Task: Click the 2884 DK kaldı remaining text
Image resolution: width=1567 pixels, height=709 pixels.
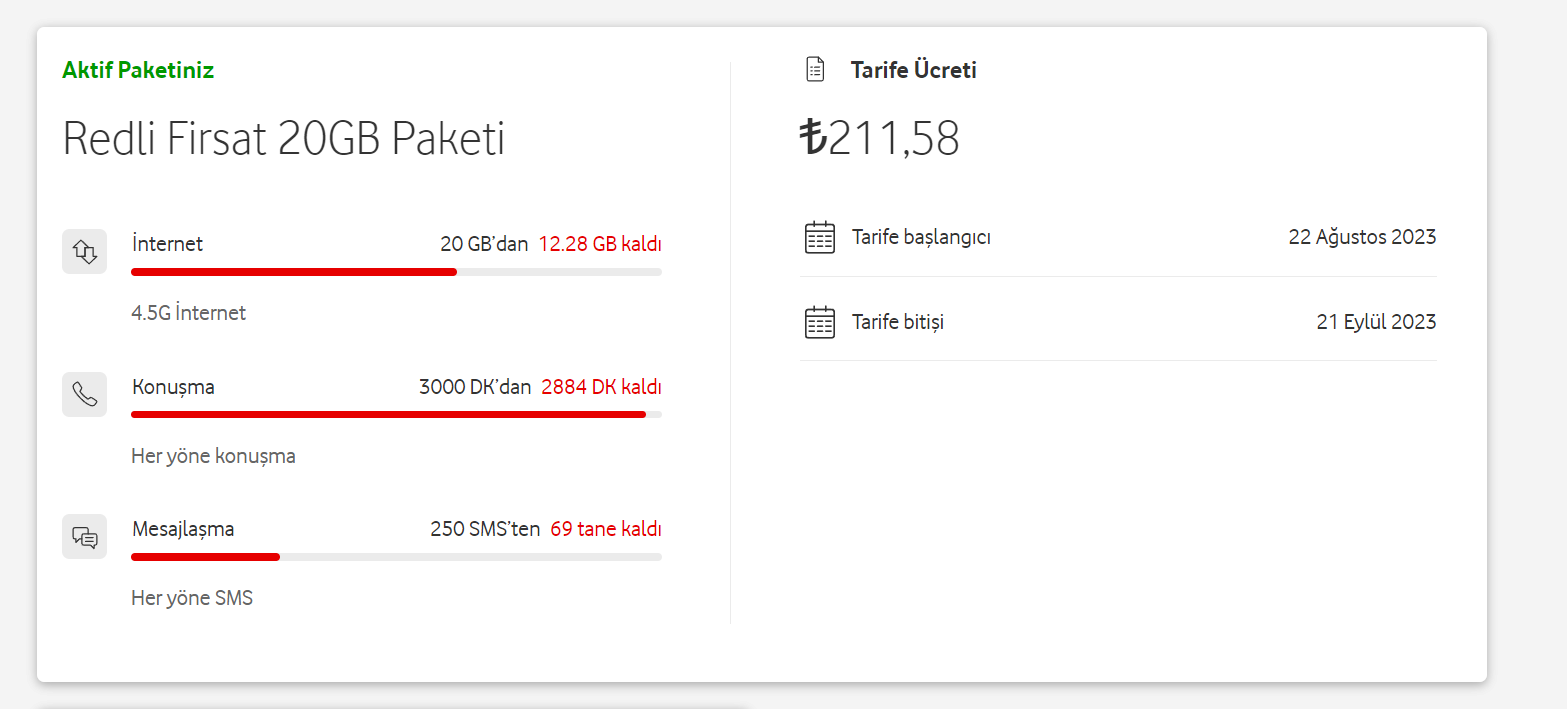Action: 601,387
